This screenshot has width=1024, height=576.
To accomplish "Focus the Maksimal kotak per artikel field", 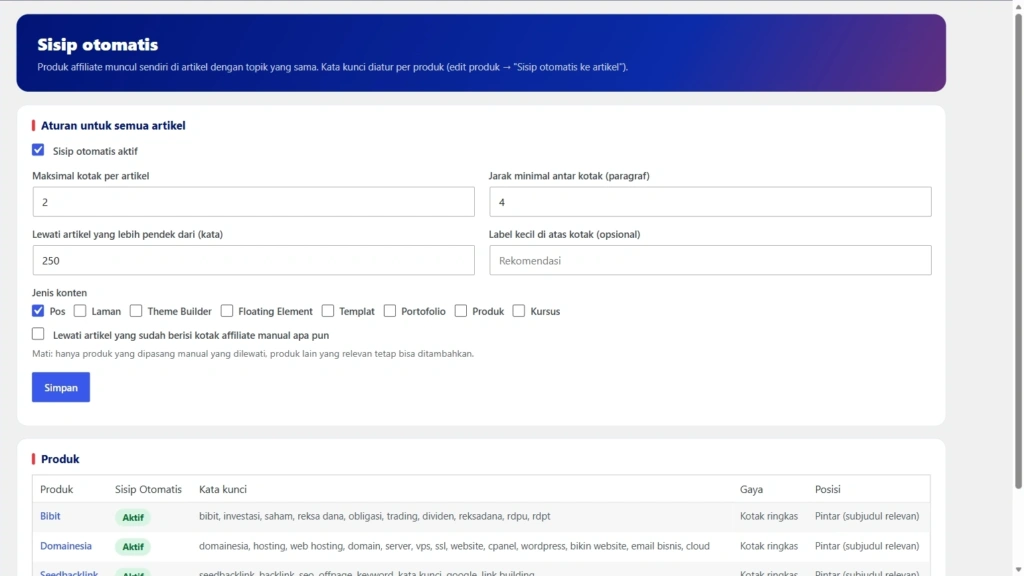I will 253,202.
